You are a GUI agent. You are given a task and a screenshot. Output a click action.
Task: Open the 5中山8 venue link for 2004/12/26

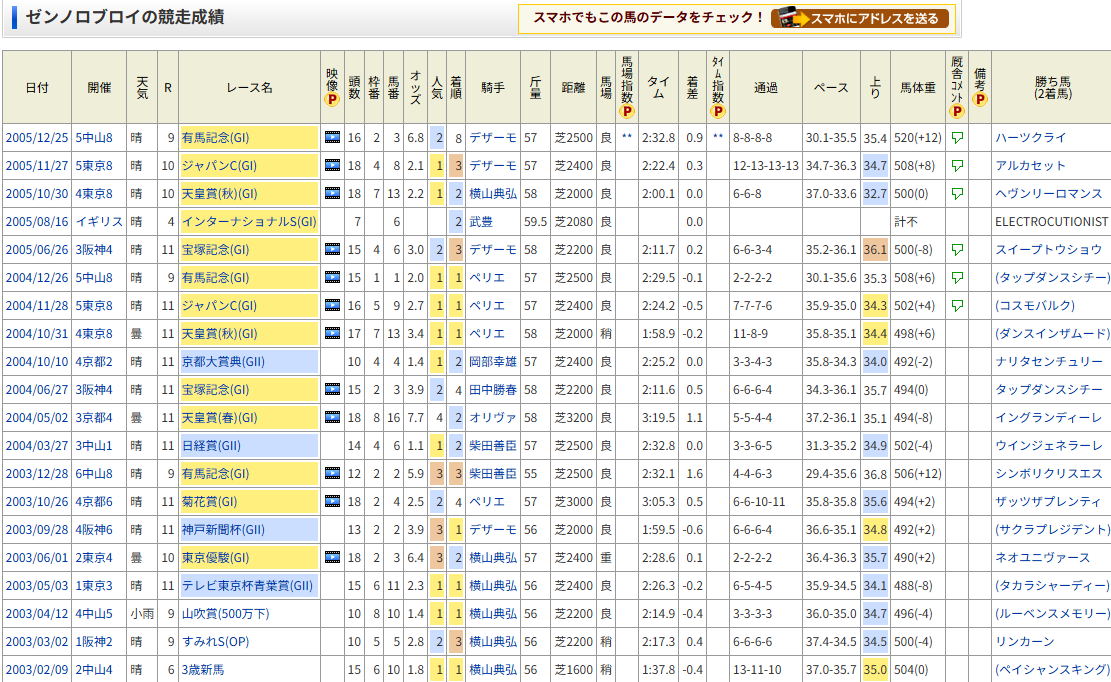[94, 278]
